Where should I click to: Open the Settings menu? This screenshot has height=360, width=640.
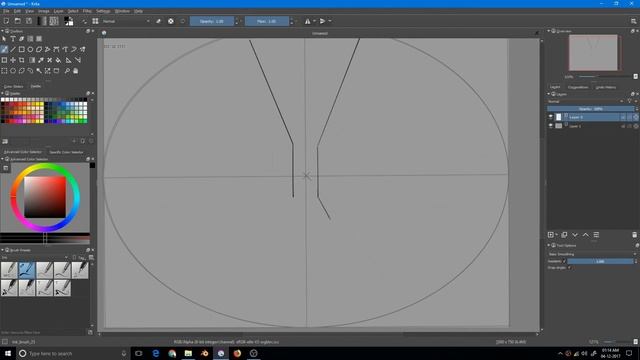pyautogui.click(x=103, y=11)
